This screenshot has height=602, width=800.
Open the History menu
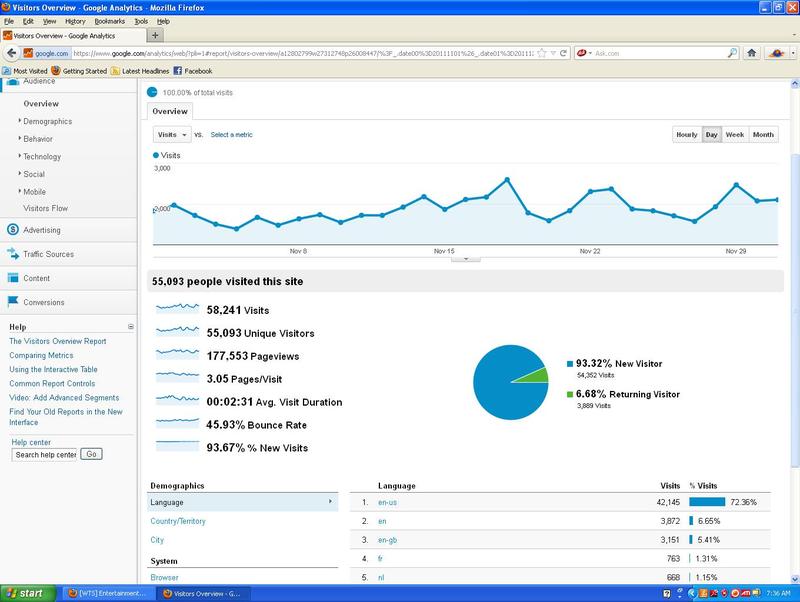pos(75,21)
